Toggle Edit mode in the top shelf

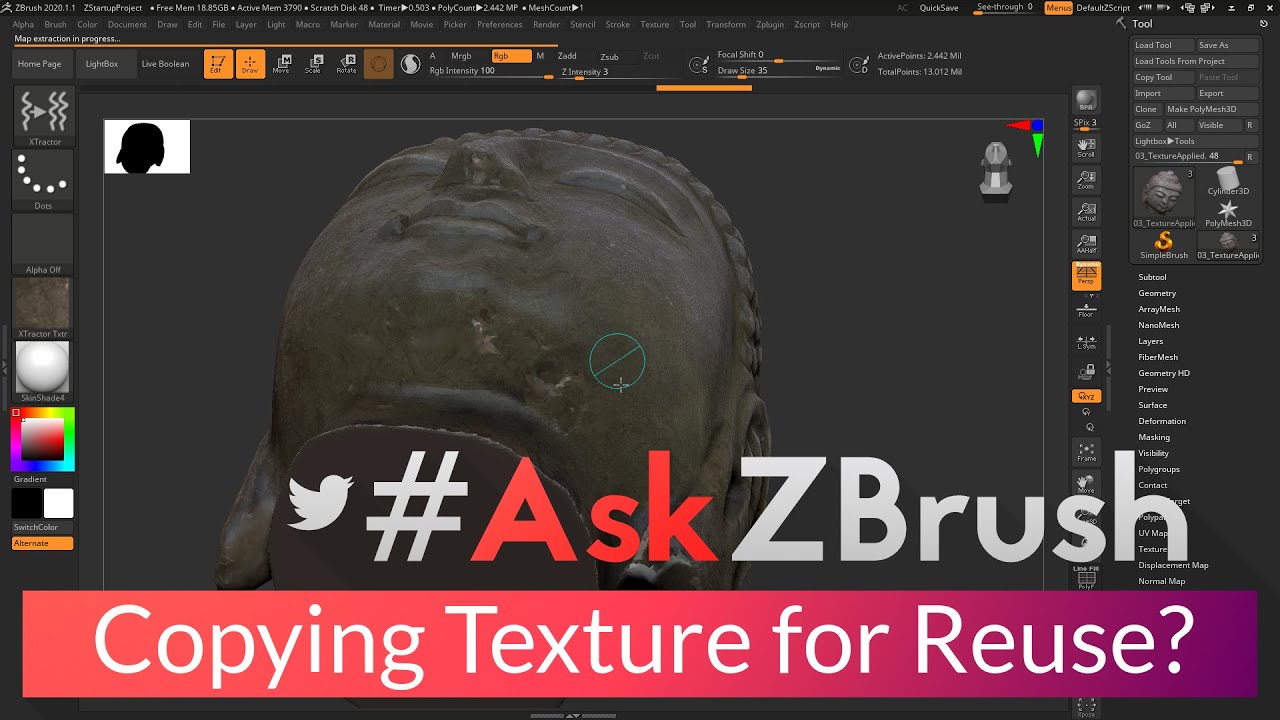click(x=218, y=64)
